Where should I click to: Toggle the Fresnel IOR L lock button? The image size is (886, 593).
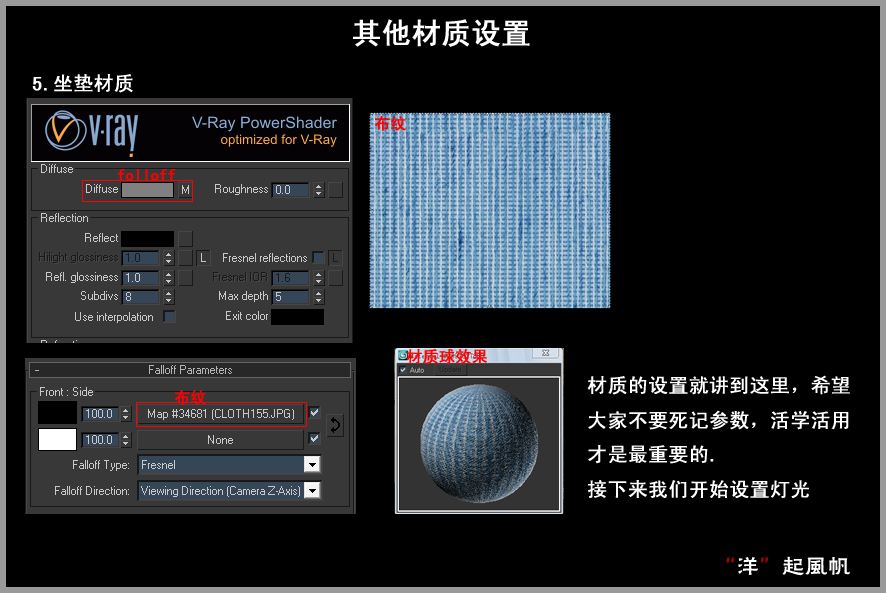336,258
